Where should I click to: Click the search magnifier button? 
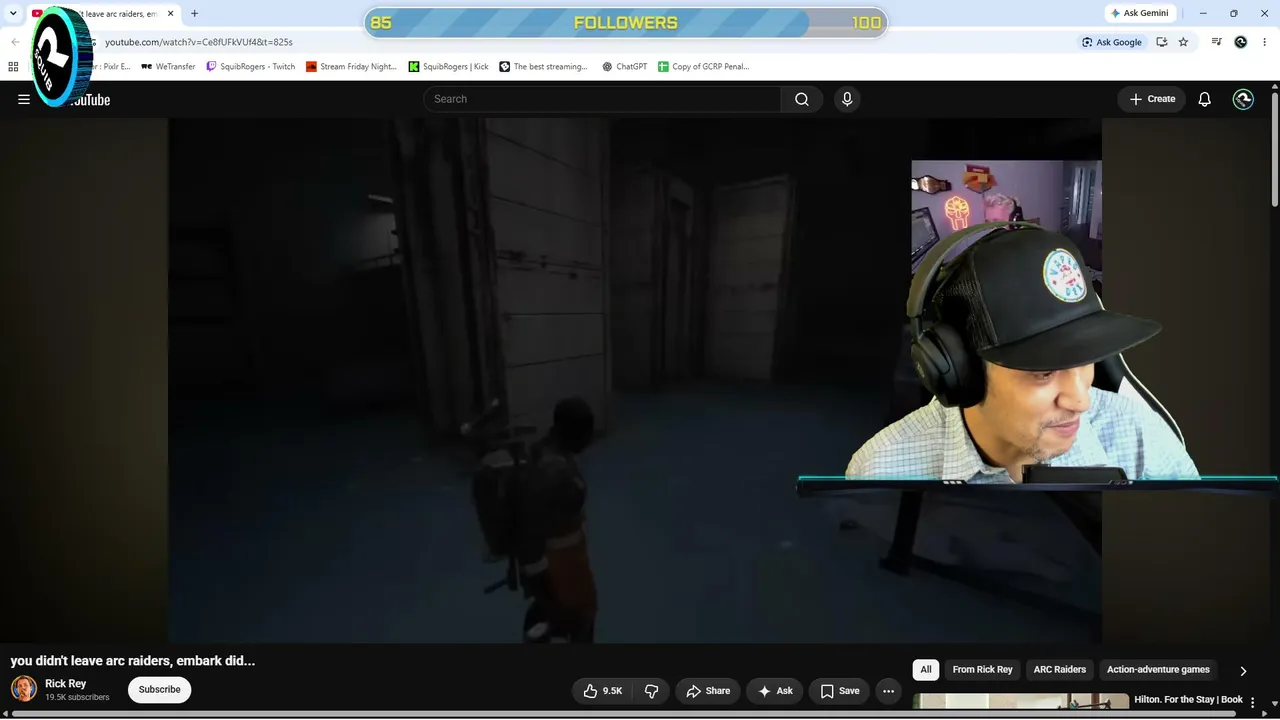802,99
